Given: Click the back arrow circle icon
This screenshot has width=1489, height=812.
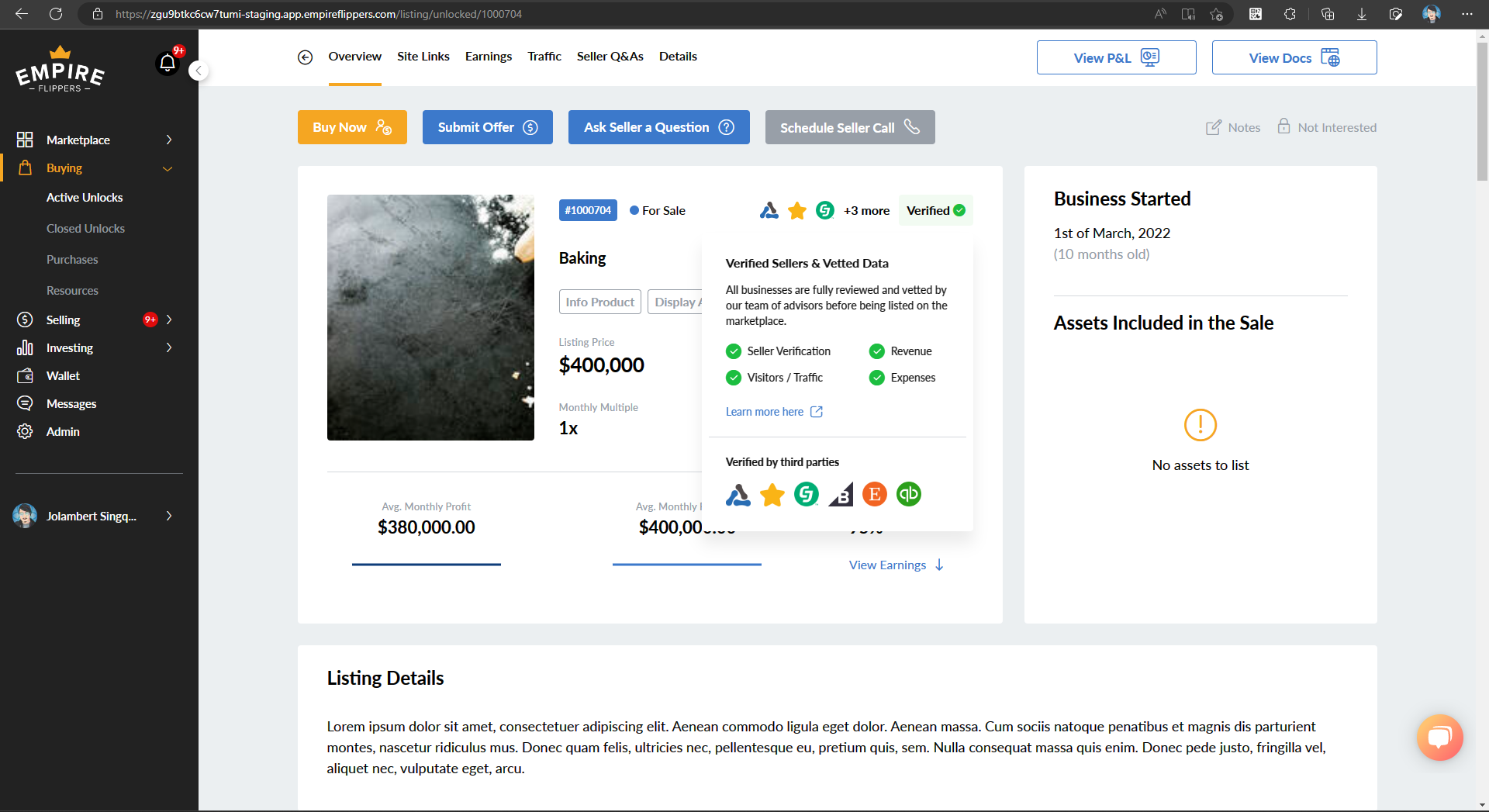Looking at the screenshot, I should point(306,57).
